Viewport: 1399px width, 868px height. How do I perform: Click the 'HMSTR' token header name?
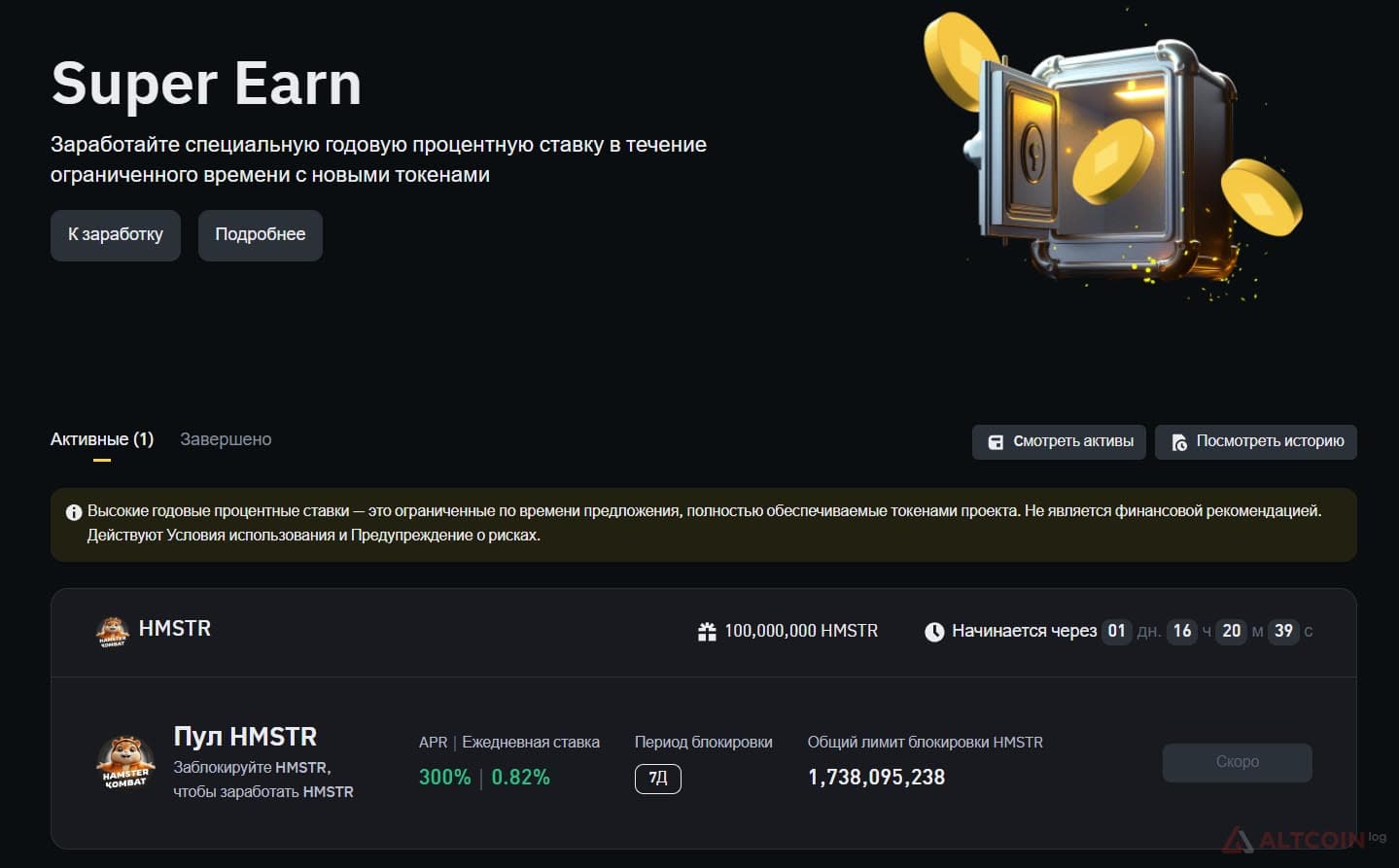coord(175,629)
